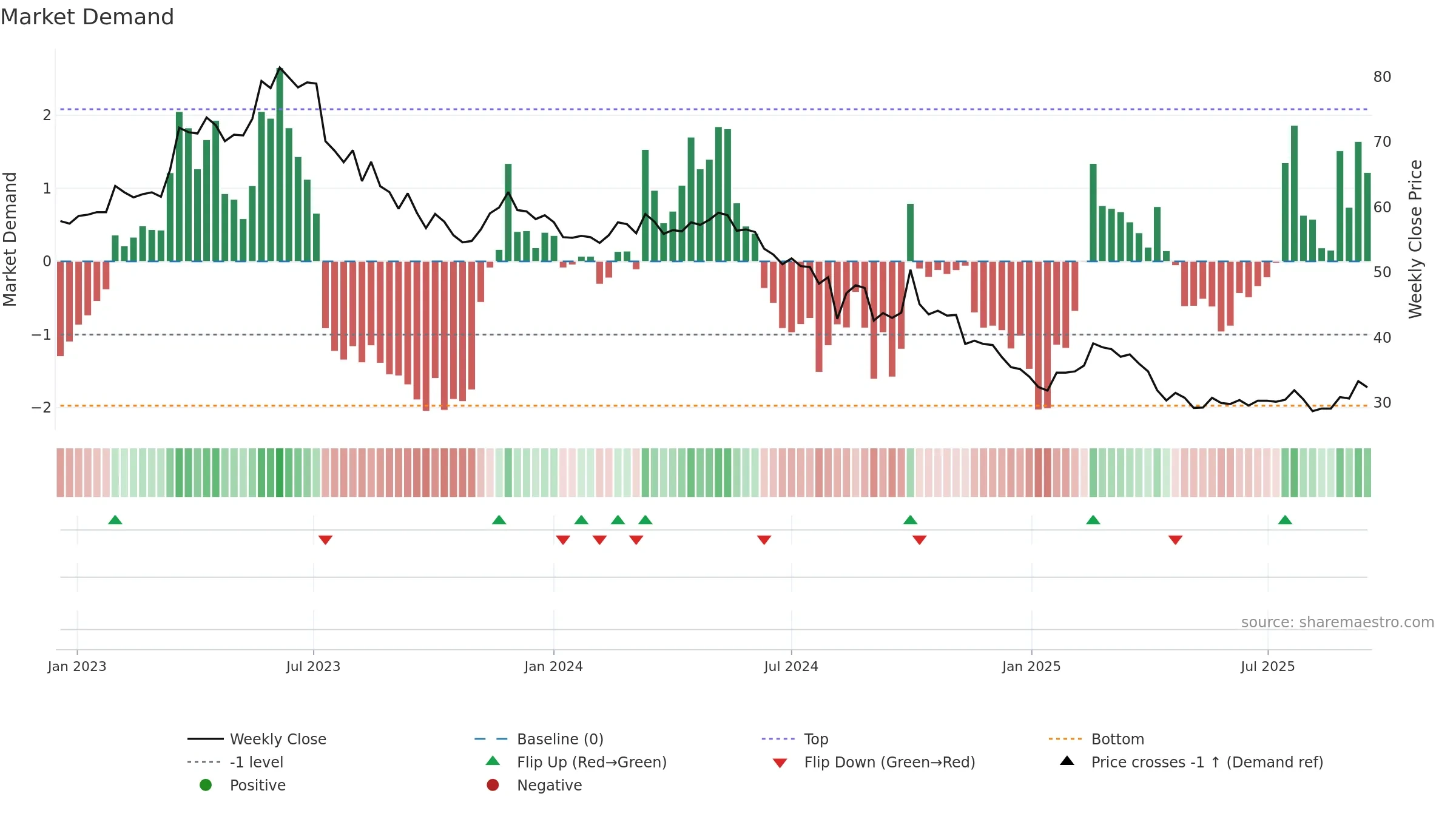
Task: Click the Flip Down (Green→Red) legend label
Action: click(x=889, y=762)
